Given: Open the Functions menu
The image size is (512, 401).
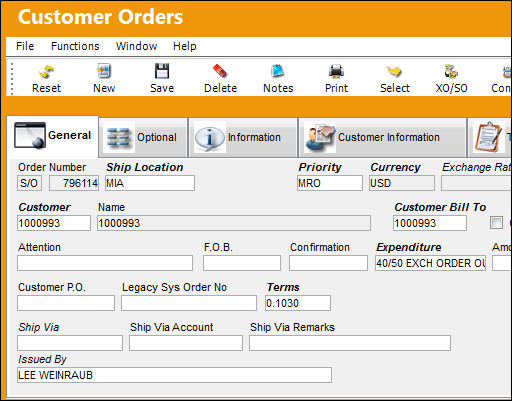Looking at the screenshot, I should click(75, 46).
